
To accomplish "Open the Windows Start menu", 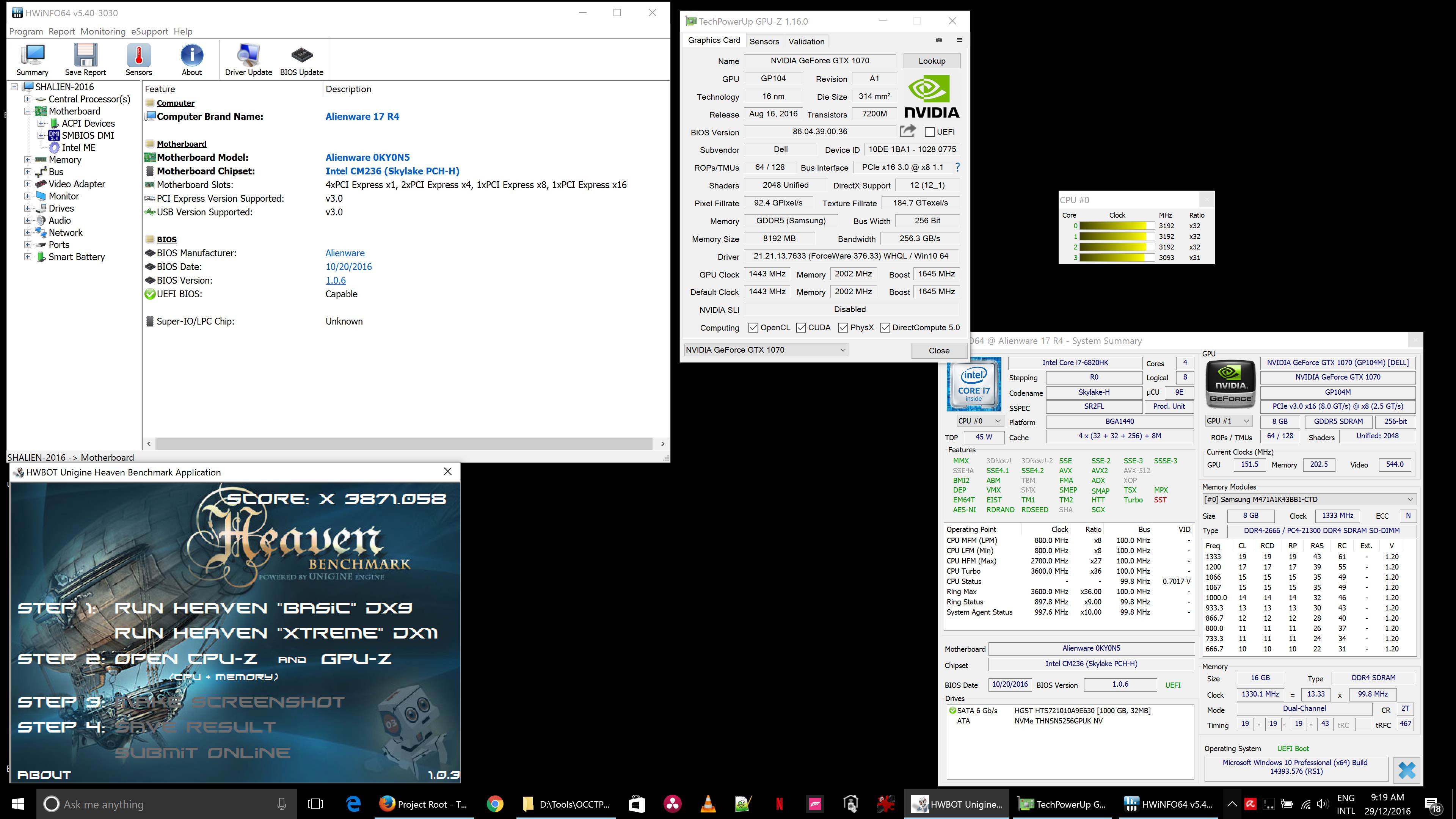I will 18,804.
